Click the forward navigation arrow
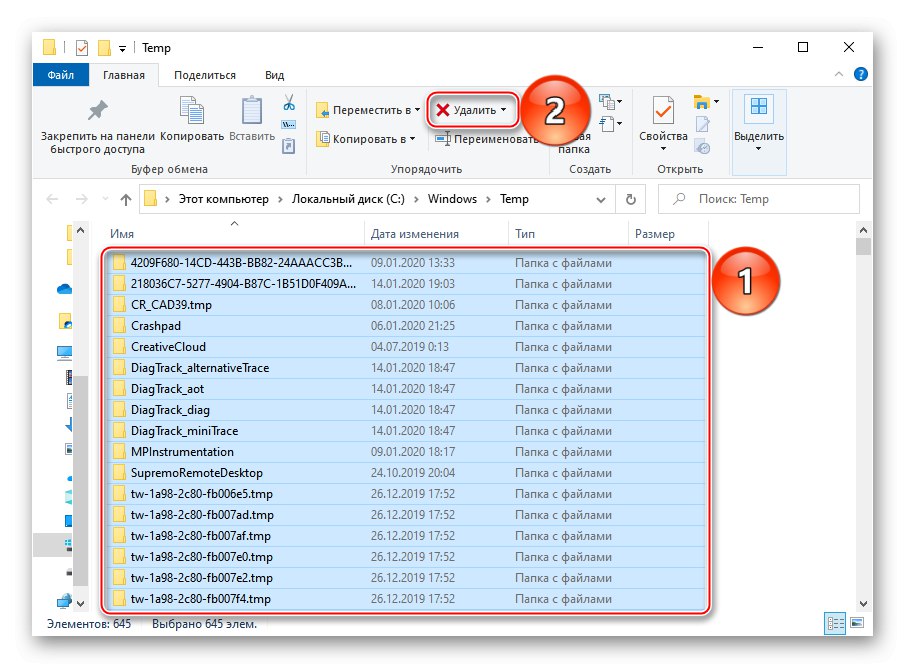 coord(82,199)
